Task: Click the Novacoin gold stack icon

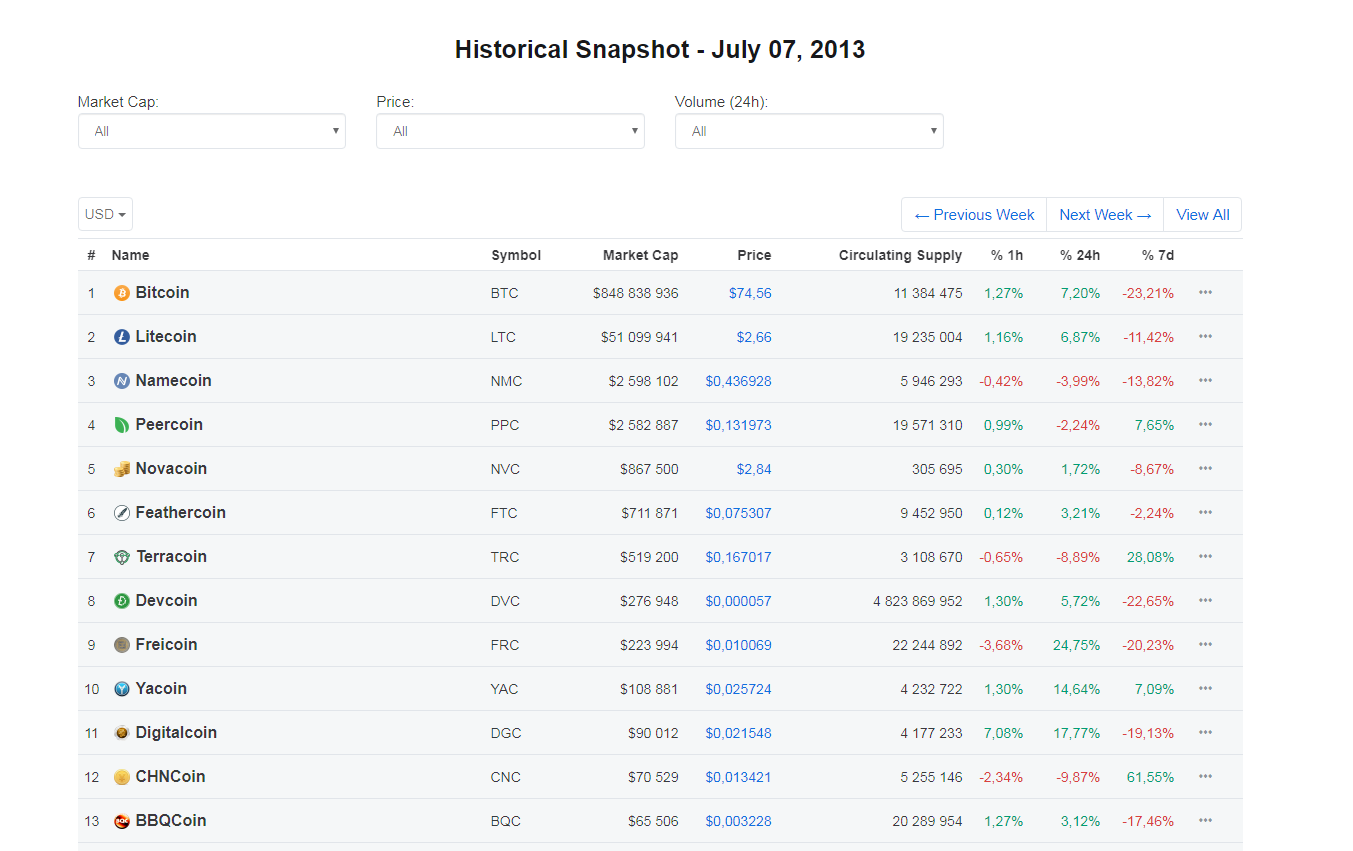Action: [122, 469]
